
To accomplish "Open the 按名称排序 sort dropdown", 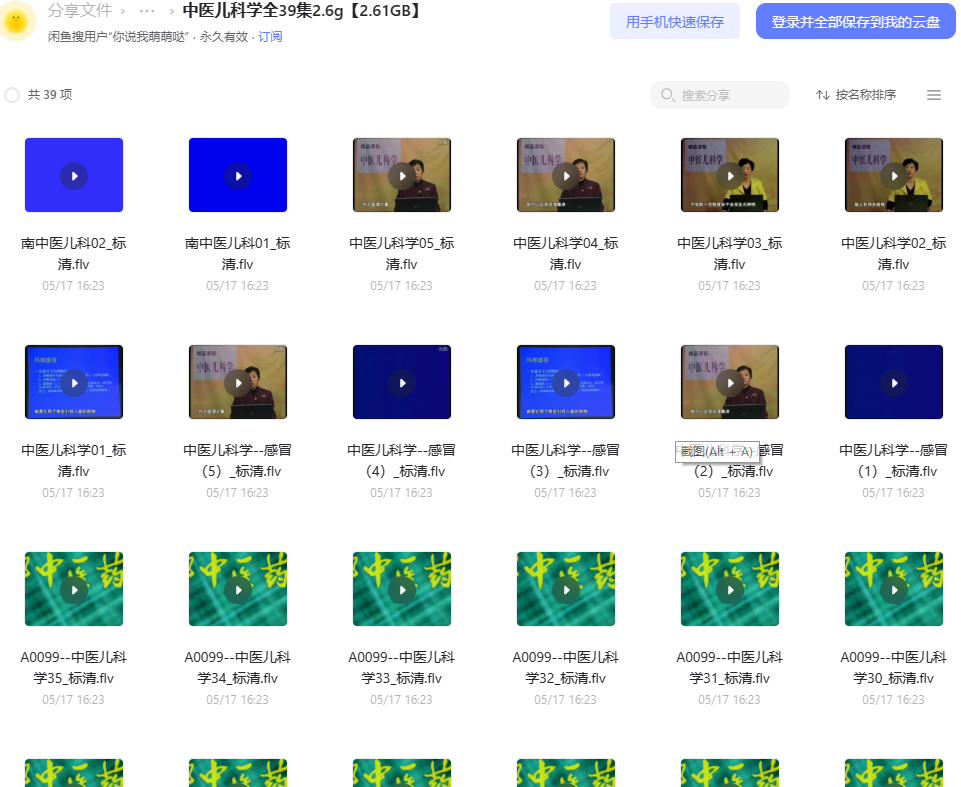I will click(x=856, y=95).
